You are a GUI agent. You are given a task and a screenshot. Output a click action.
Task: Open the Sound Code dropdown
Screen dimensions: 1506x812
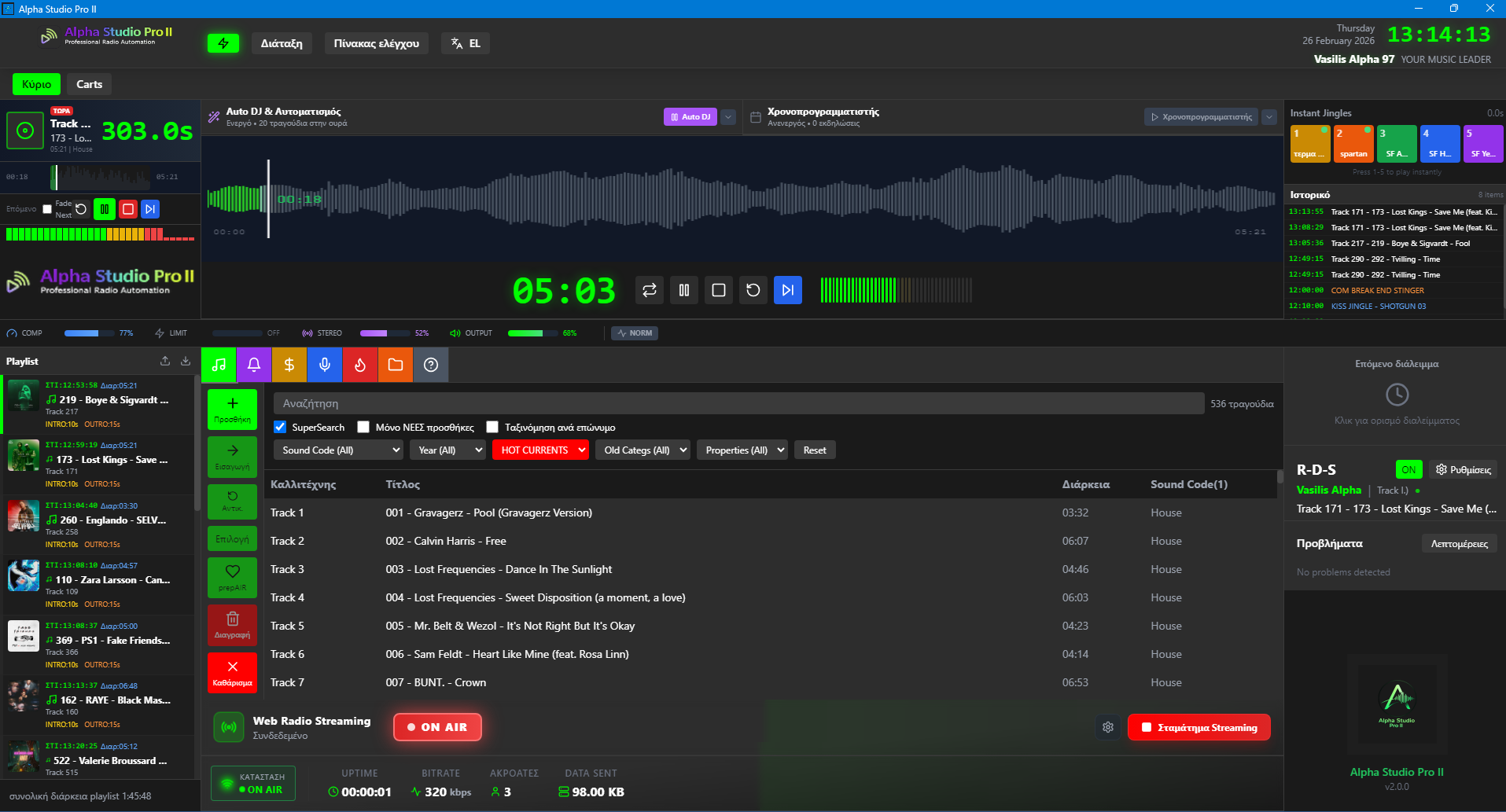tap(337, 450)
